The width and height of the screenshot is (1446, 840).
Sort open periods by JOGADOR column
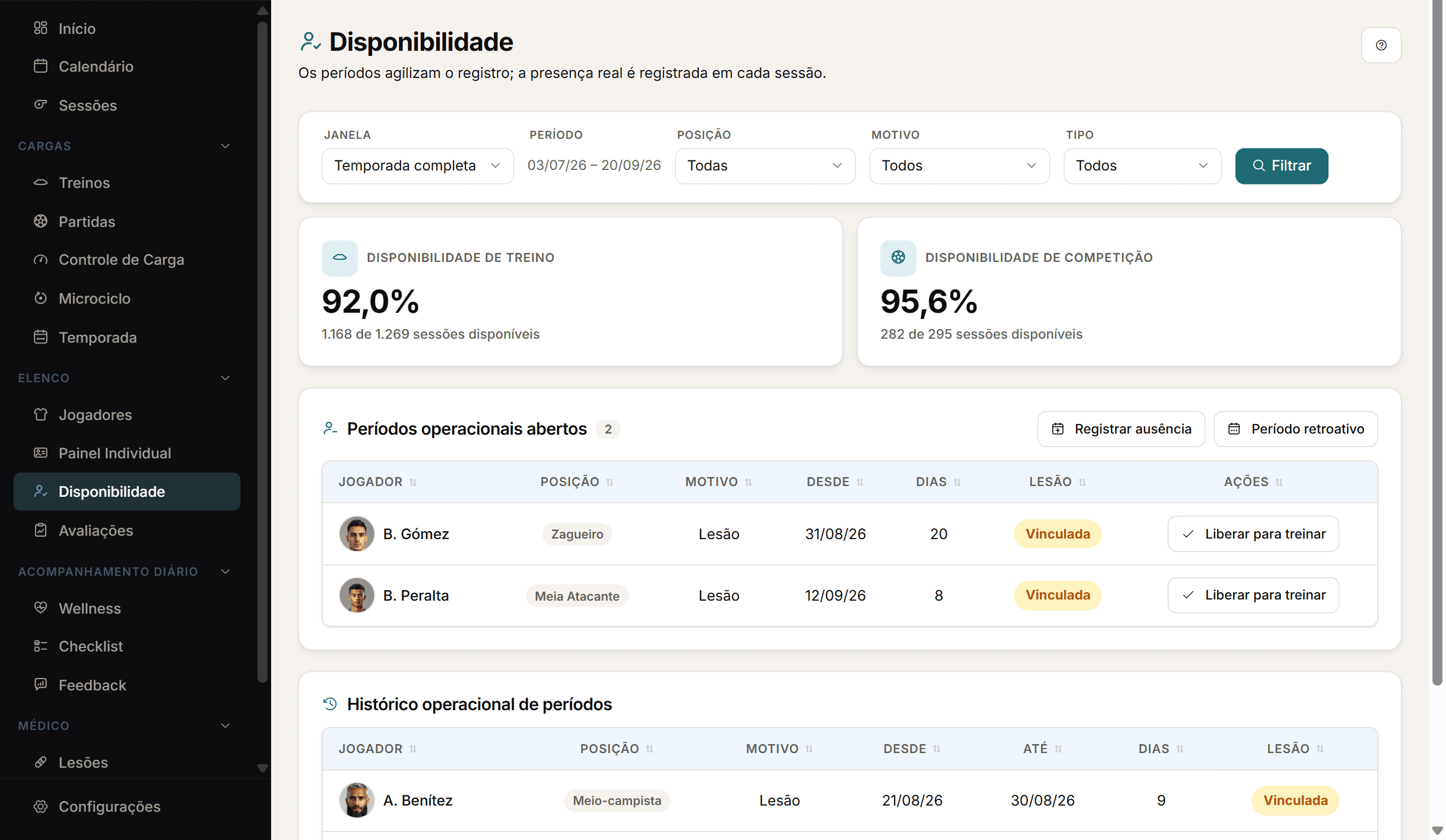[x=377, y=482]
